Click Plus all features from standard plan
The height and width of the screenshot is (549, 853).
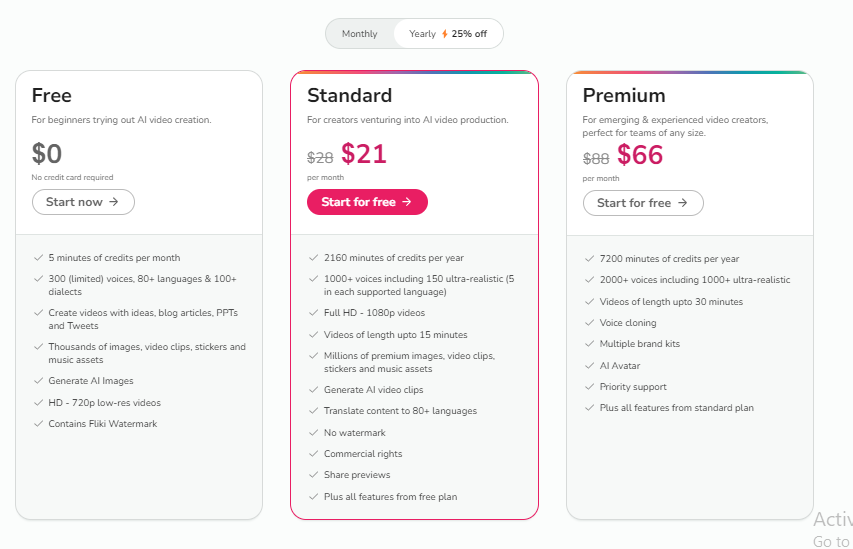(677, 408)
